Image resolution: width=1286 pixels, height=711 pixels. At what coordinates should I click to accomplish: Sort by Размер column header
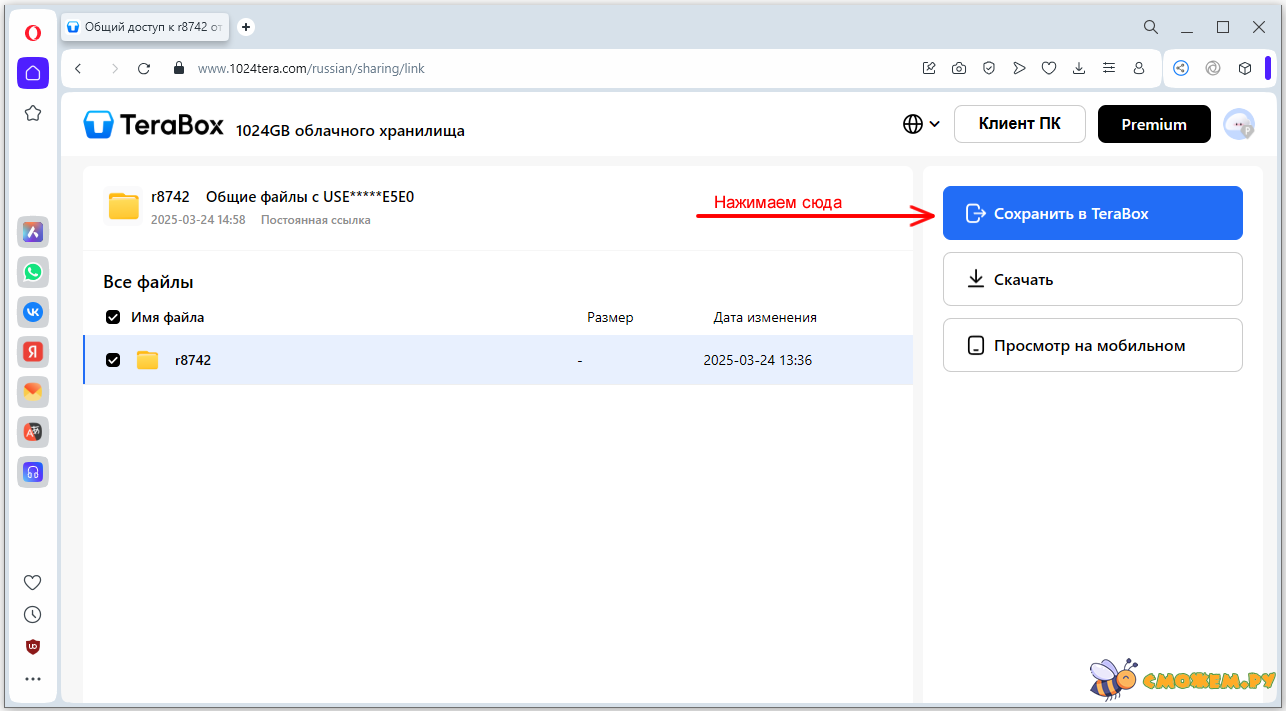pos(610,317)
